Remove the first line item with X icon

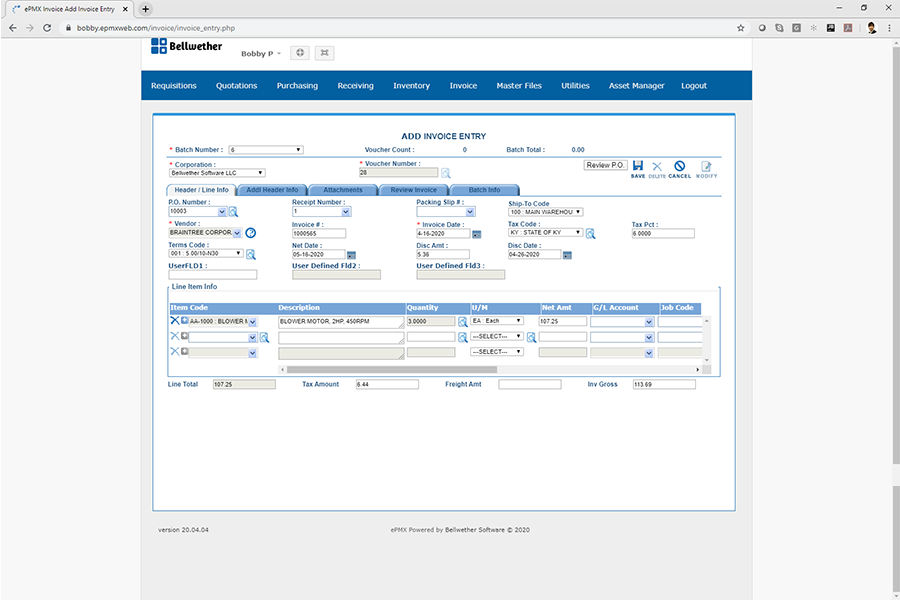[x=174, y=321]
